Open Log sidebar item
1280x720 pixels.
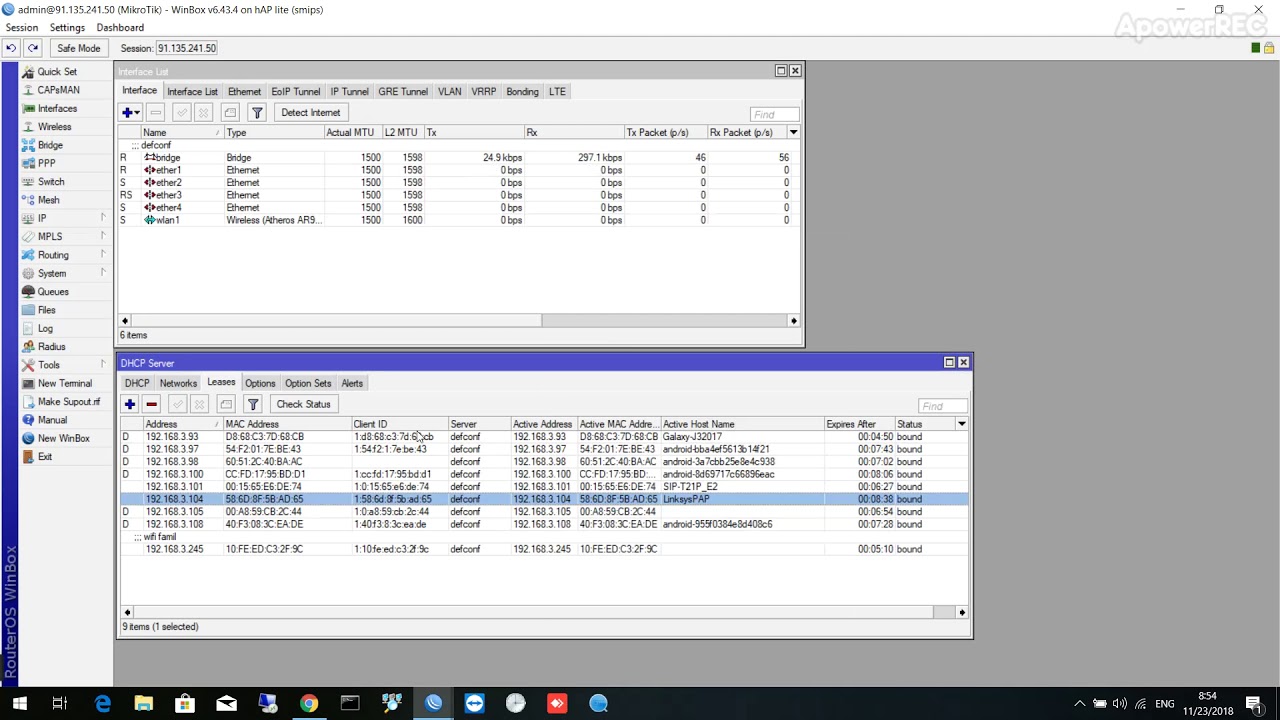point(45,328)
